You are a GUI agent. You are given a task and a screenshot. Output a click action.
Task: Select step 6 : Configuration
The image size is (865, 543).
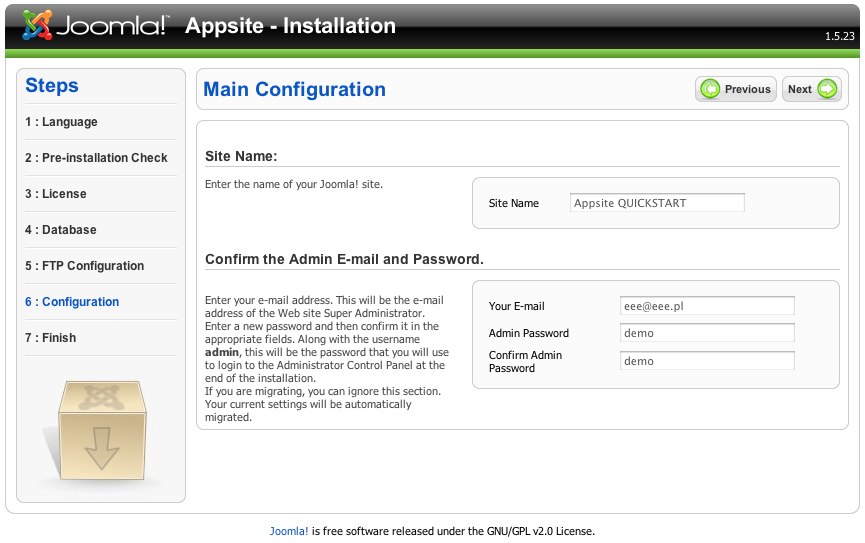tap(72, 302)
